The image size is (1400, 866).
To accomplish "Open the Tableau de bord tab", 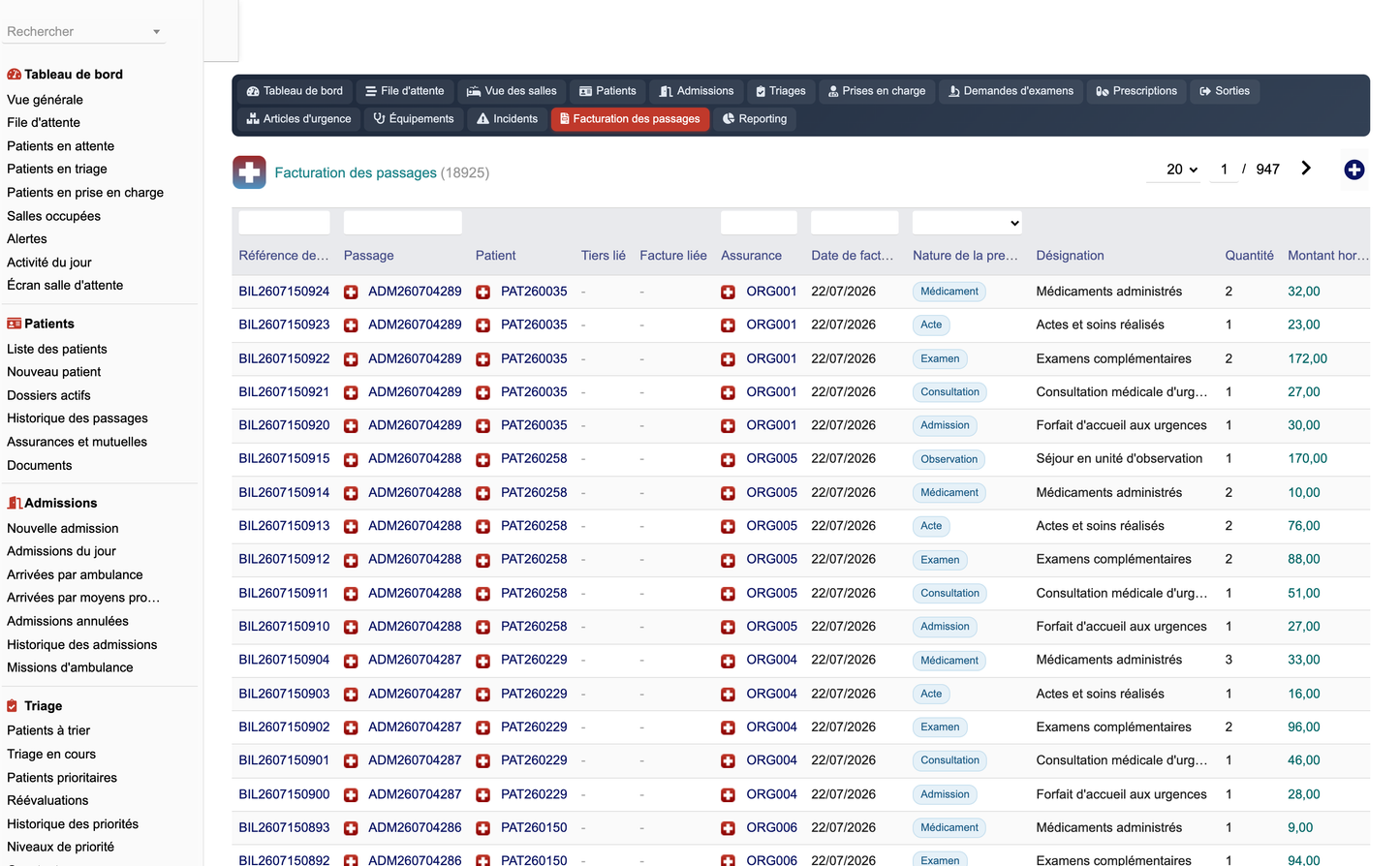I will (295, 91).
